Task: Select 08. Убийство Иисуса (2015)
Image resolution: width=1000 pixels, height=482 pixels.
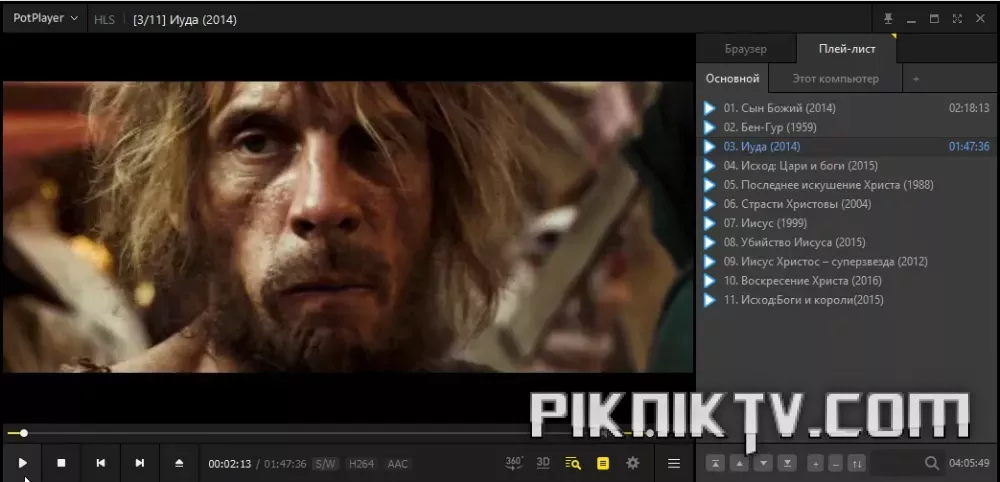Action: (848, 242)
